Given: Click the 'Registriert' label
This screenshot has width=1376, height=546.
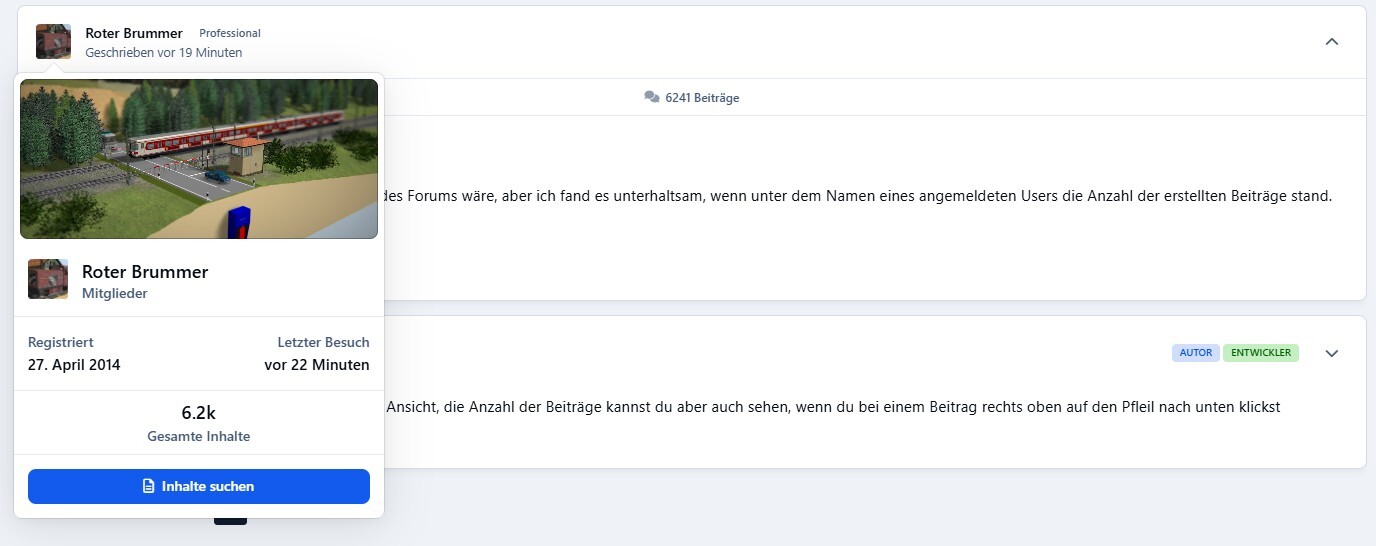Looking at the screenshot, I should [61, 342].
